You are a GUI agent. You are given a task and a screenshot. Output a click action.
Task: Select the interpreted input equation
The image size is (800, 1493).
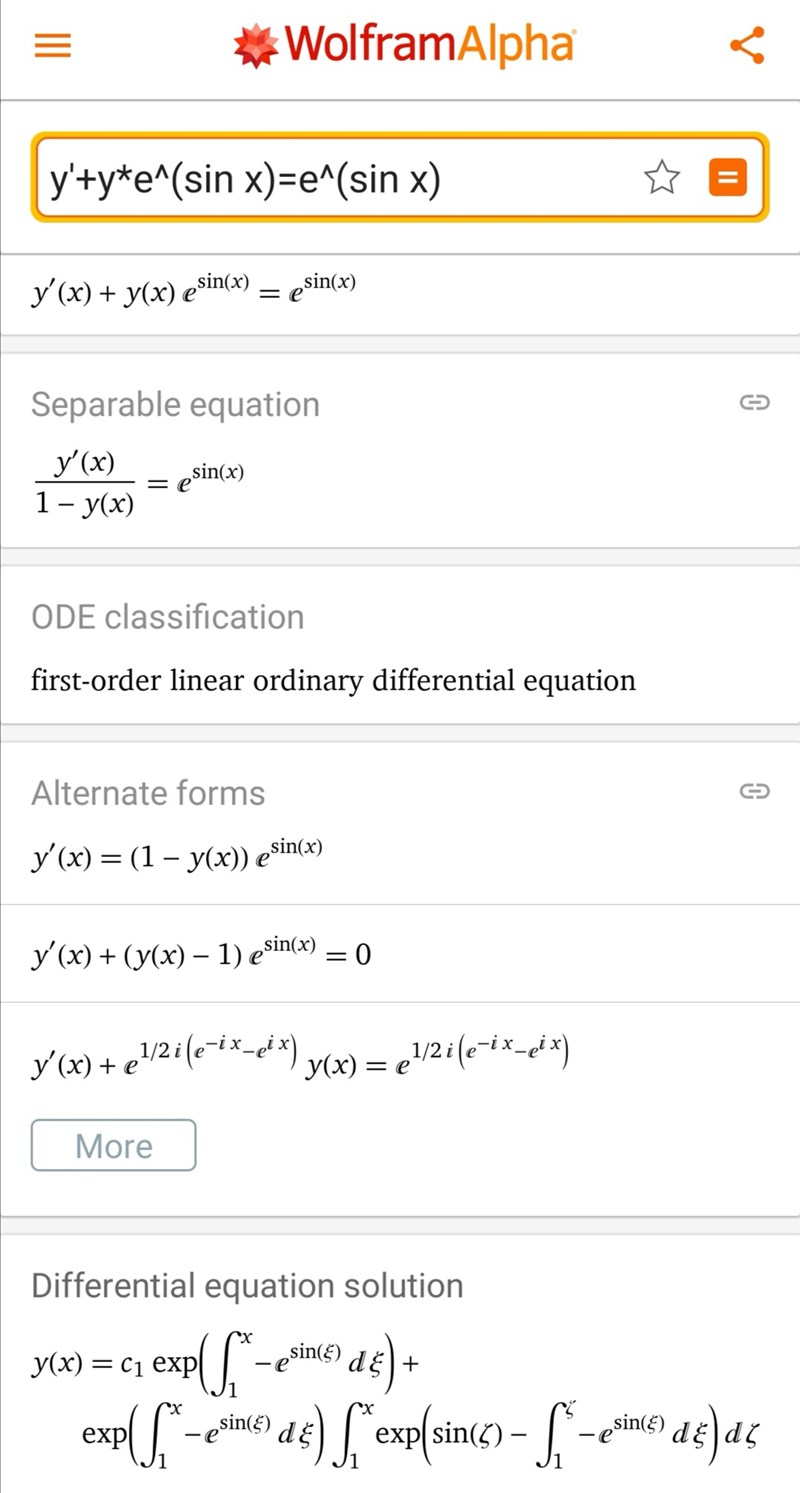point(193,289)
